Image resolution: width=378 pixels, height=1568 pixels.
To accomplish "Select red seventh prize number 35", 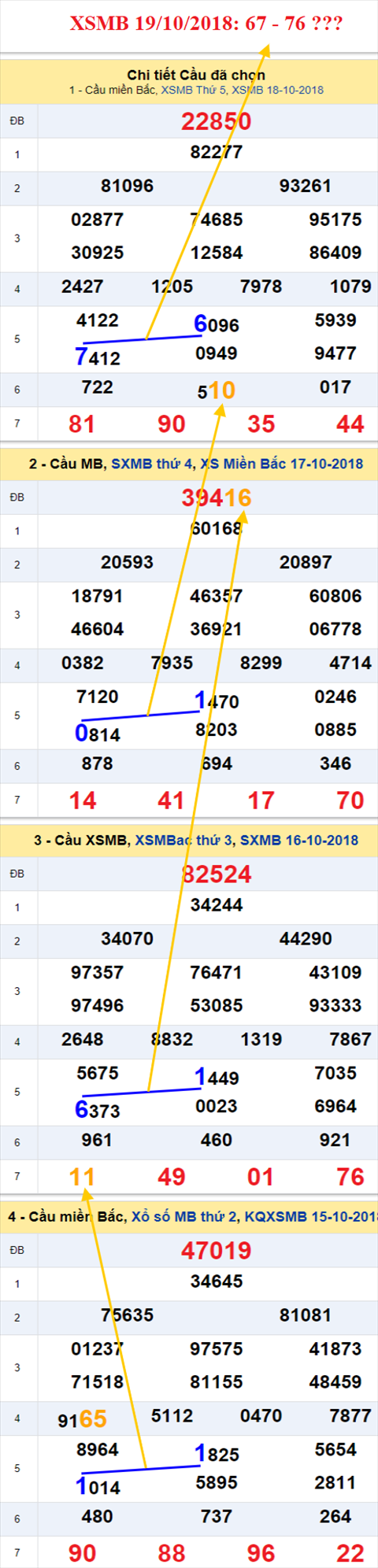I will pyautogui.click(x=261, y=423).
